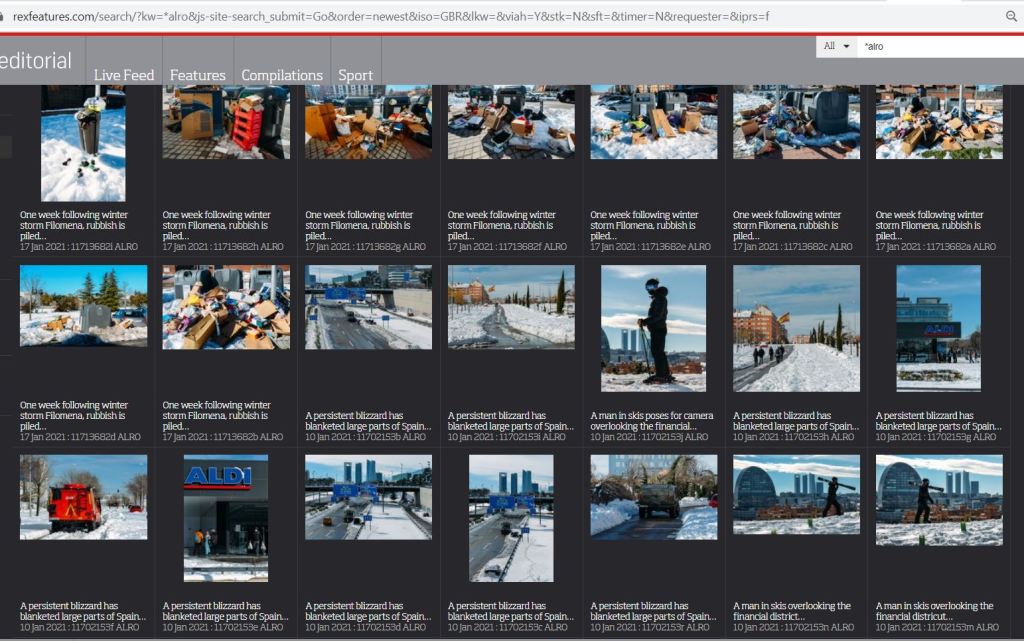Open the Live Feed menu item
The image size is (1024, 641).
pyautogui.click(x=124, y=75)
